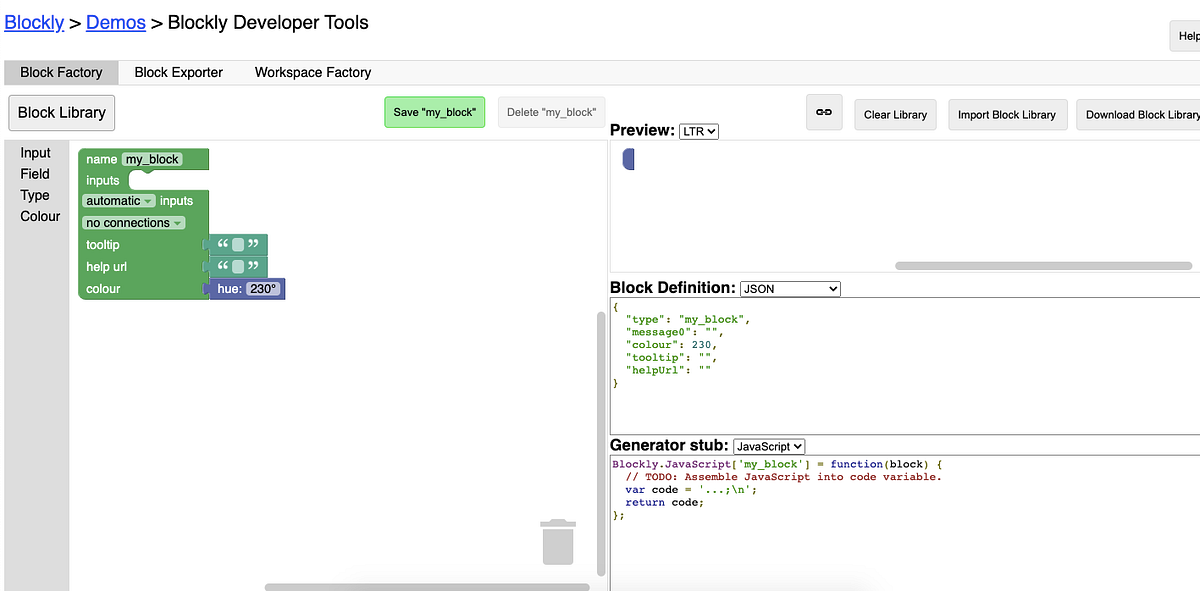The height and width of the screenshot is (591, 1200).
Task: Follow the Demos breadcrumb link
Action: click(x=115, y=22)
